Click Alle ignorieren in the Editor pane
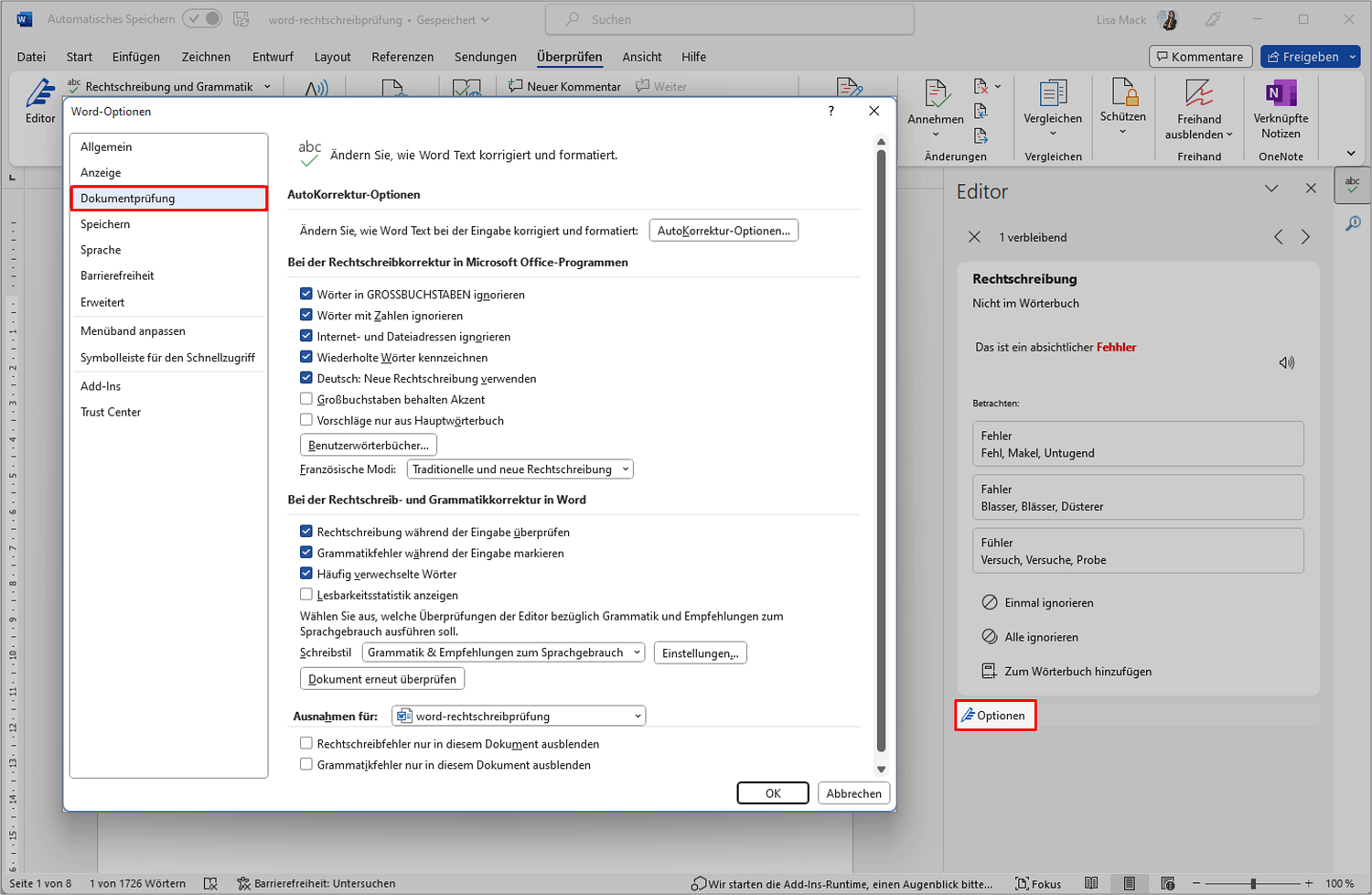The height and width of the screenshot is (895, 1372). 1030,637
